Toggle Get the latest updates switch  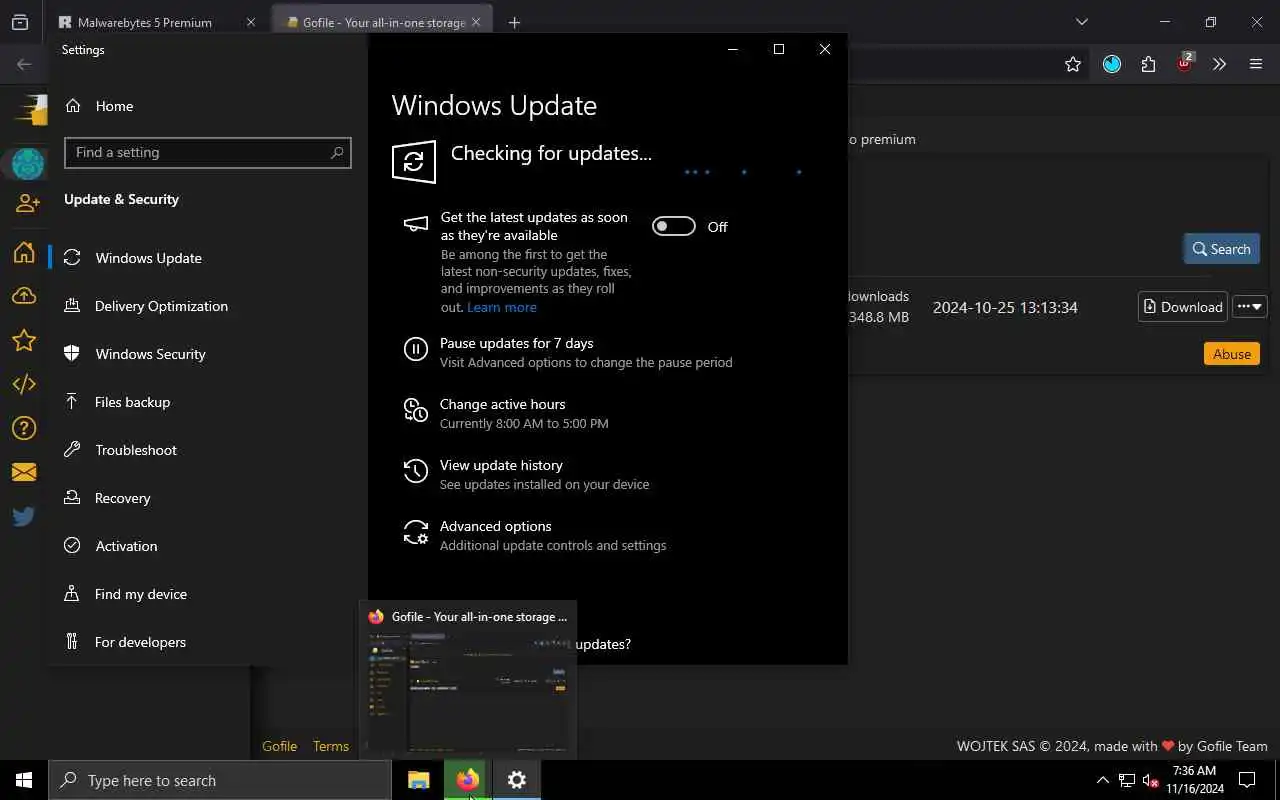point(674,227)
